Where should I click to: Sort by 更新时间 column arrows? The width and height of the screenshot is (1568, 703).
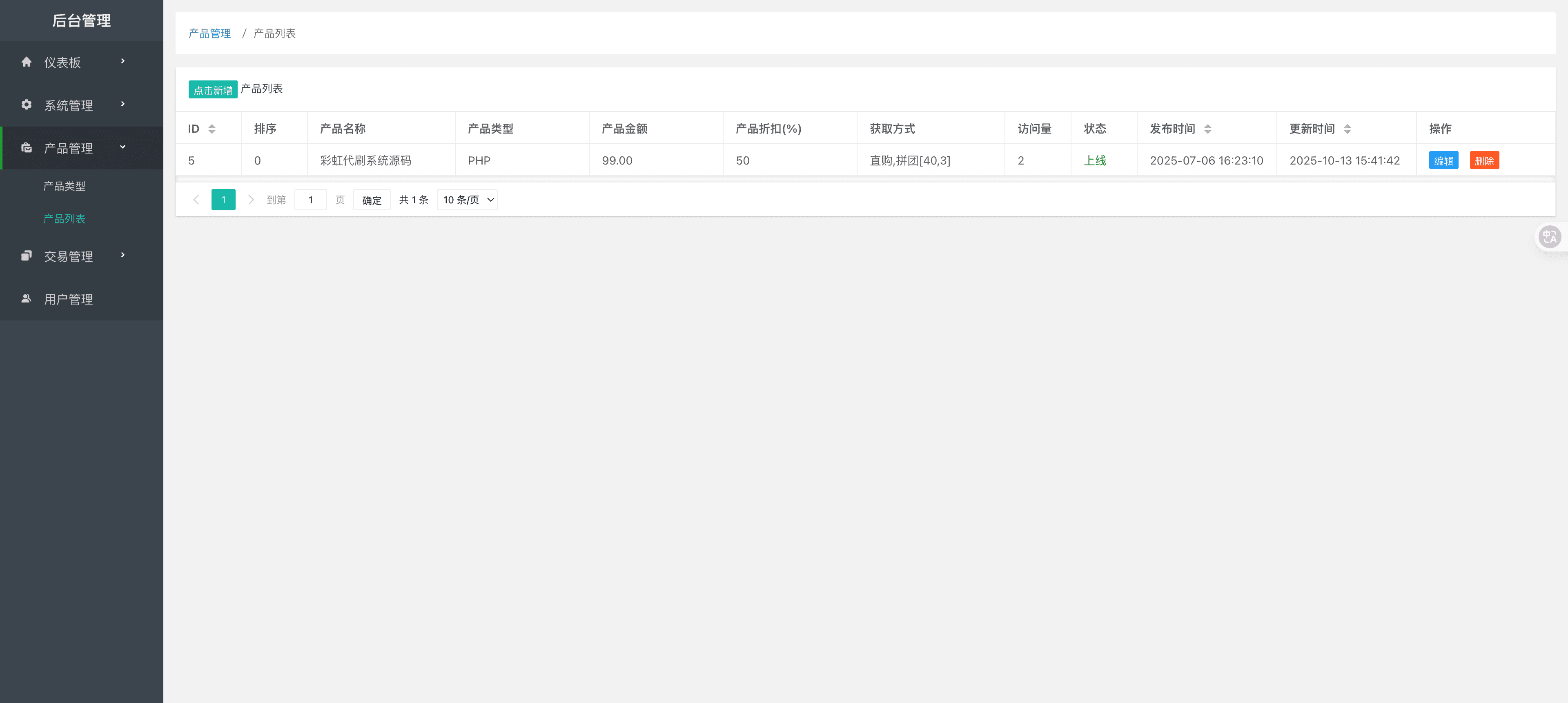[1347, 129]
